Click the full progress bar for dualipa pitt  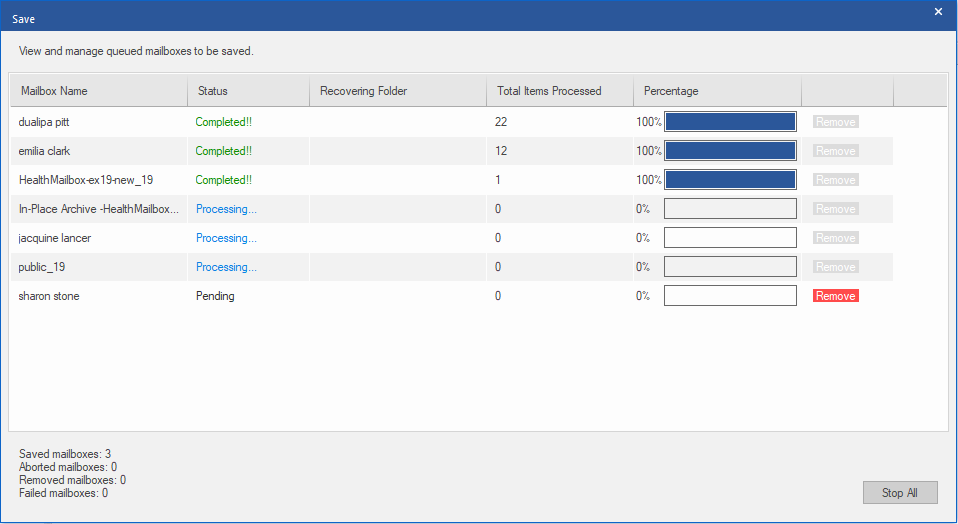[x=730, y=122]
